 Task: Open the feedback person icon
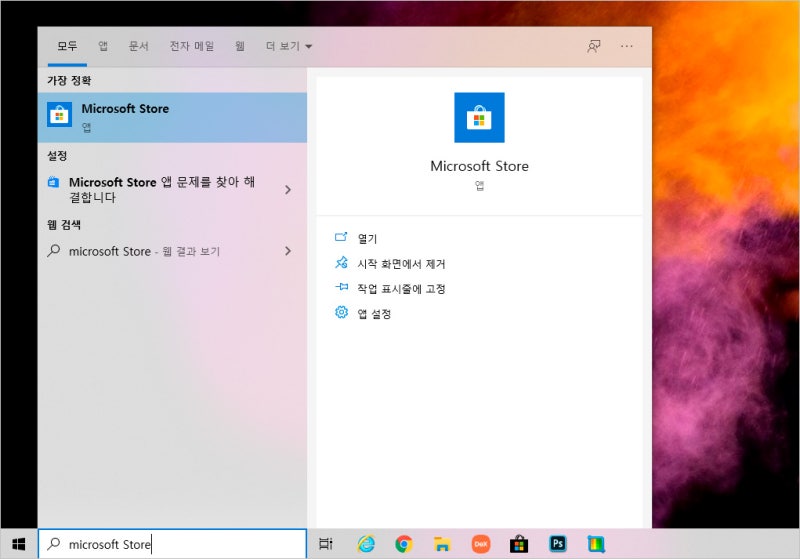[x=593, y=46]
